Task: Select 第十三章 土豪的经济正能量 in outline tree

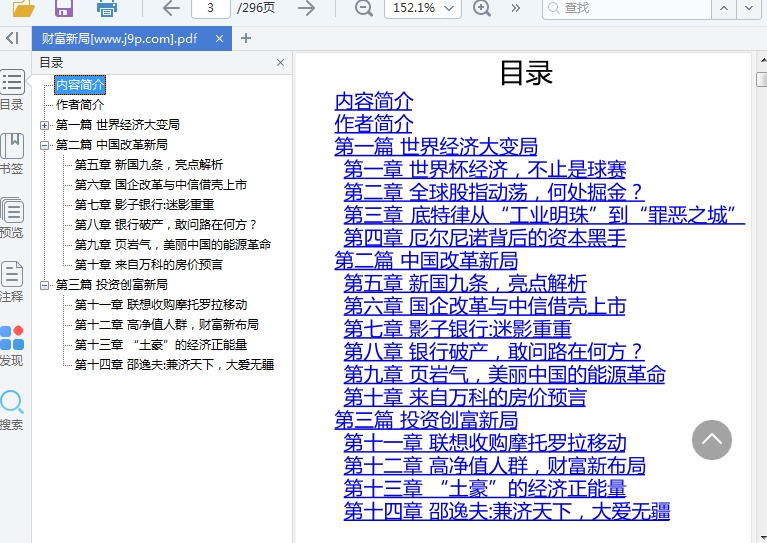Action: (161, 345)
